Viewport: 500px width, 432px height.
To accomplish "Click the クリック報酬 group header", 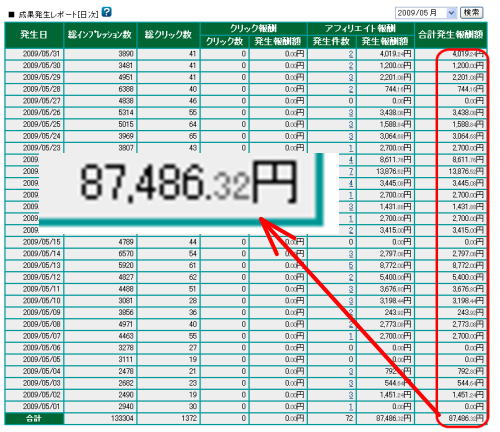I will (253, 29).
